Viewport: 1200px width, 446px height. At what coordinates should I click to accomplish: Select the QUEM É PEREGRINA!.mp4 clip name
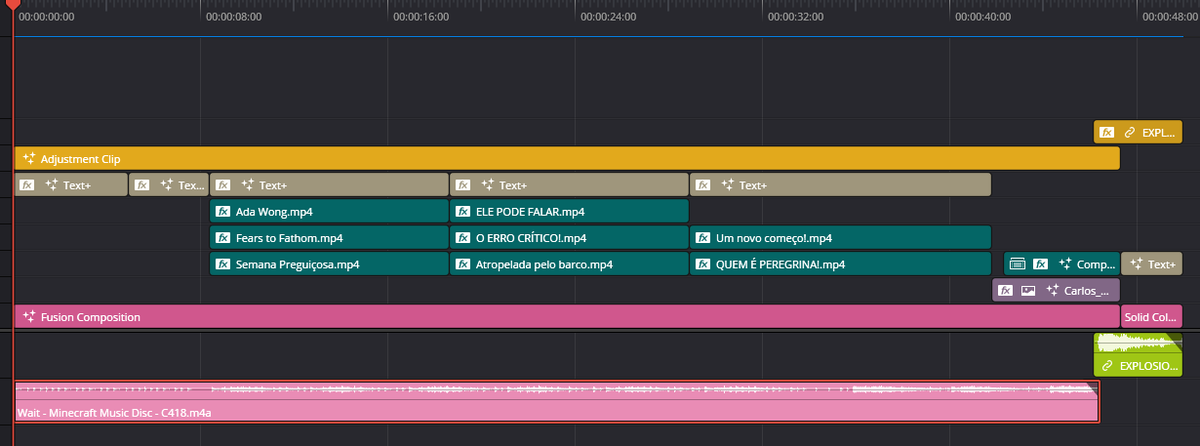[x=781, y=264]
